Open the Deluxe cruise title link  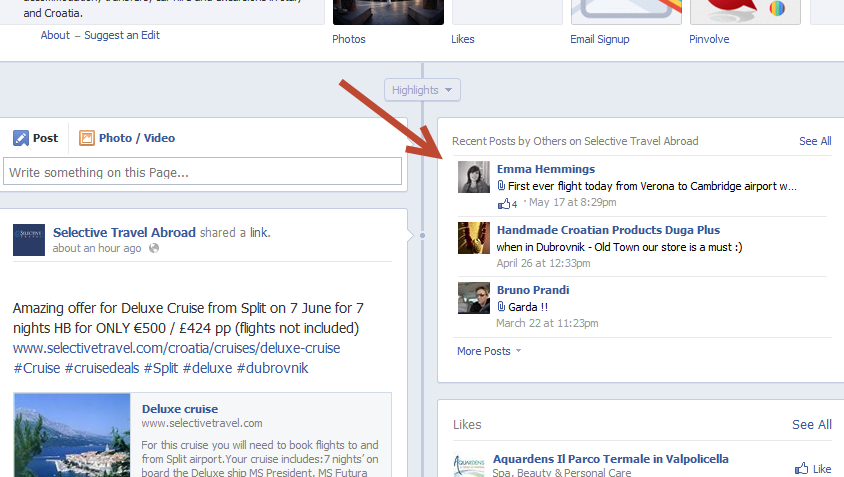(x=180, y=409)
